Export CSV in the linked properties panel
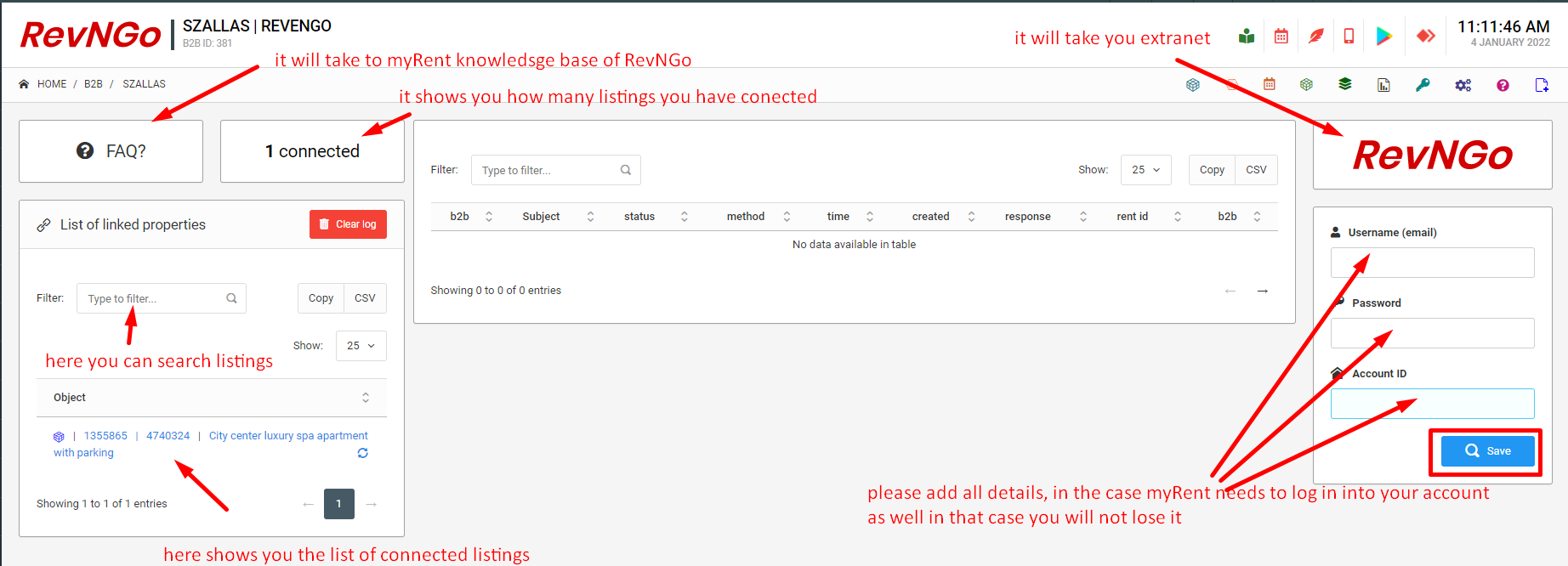Screen dimensions: 1568x566 tap(365, 298)
